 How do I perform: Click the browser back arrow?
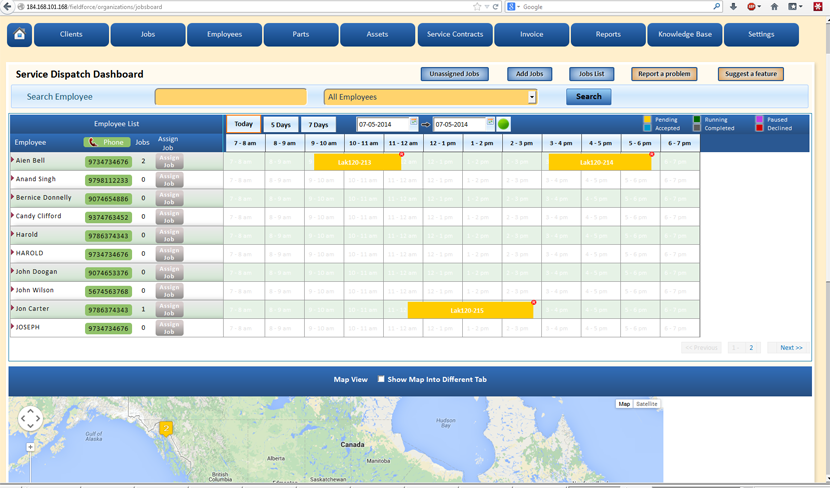tap(7, 6)
